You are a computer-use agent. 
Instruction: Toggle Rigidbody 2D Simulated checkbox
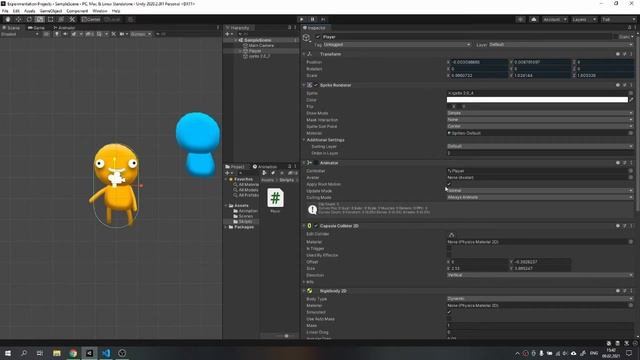[x=449, y=312]
